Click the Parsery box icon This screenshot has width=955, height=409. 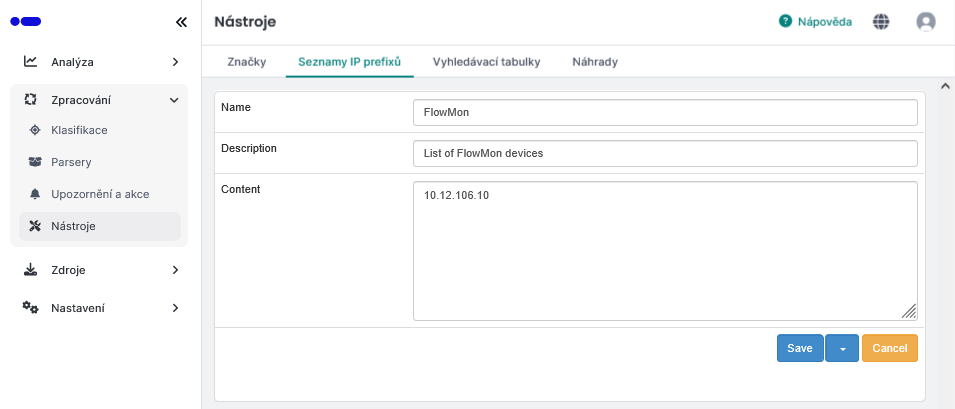pos(35,162)
